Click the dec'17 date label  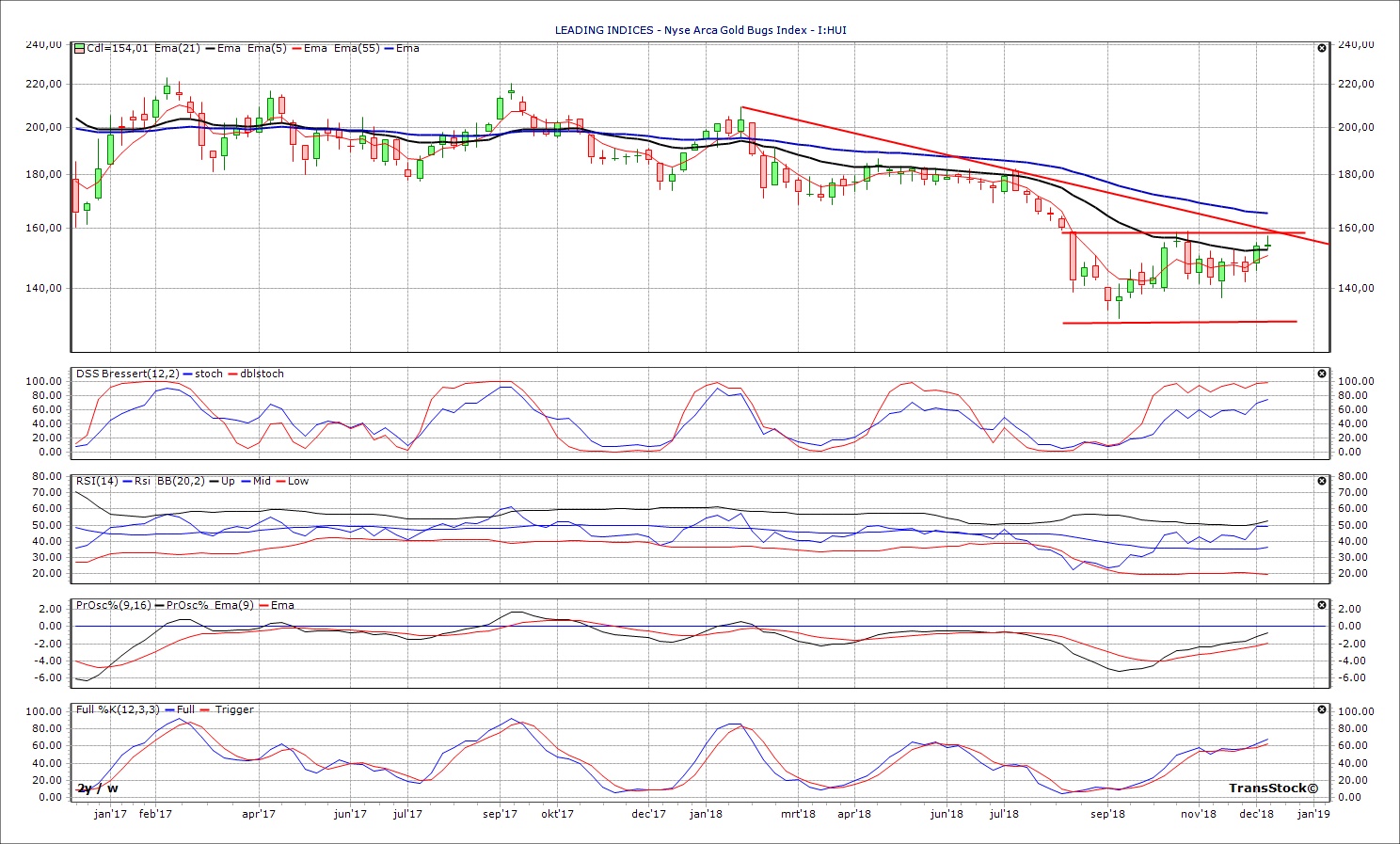pos(649,814)
